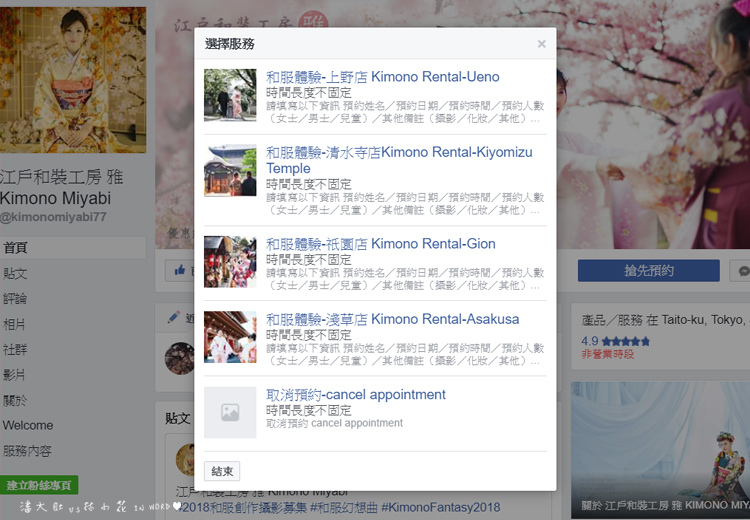This screenshot has width=750, height=520.
Task: Click the #KimonoFantasy2018 hashtag
Action: 441,507
